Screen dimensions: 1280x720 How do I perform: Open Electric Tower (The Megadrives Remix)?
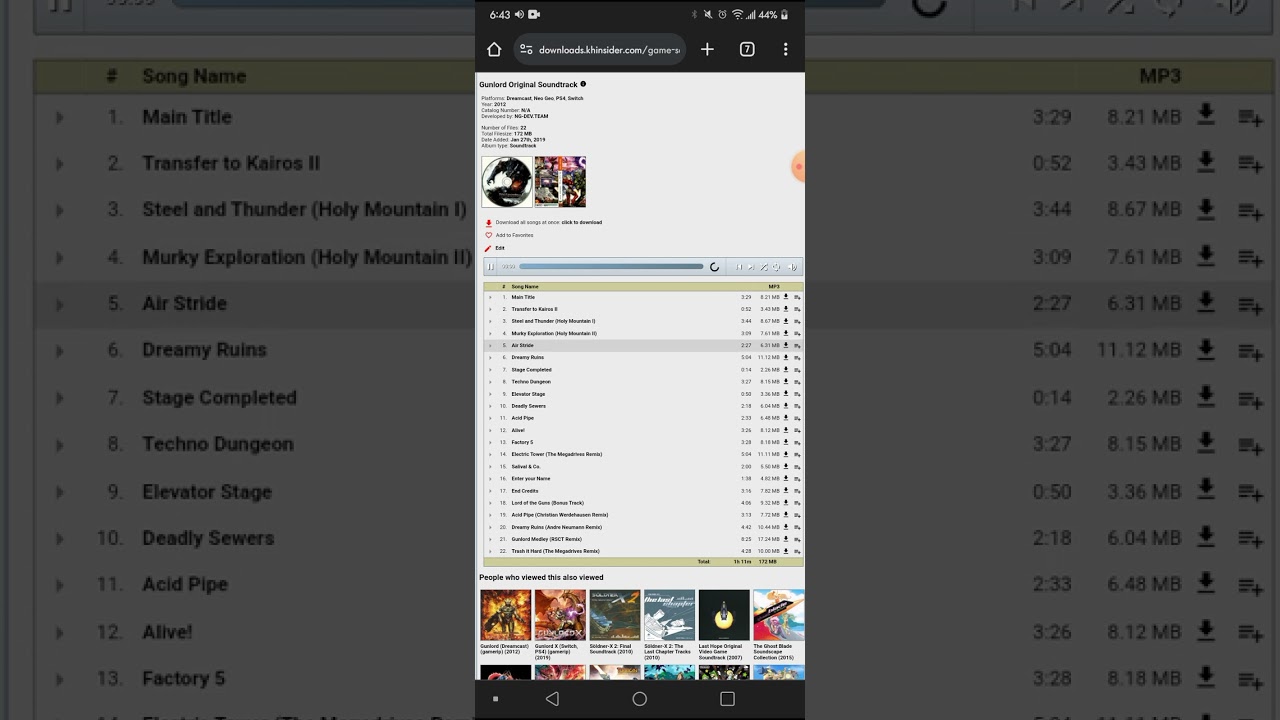pyautogui.click(x=557, y=454)
